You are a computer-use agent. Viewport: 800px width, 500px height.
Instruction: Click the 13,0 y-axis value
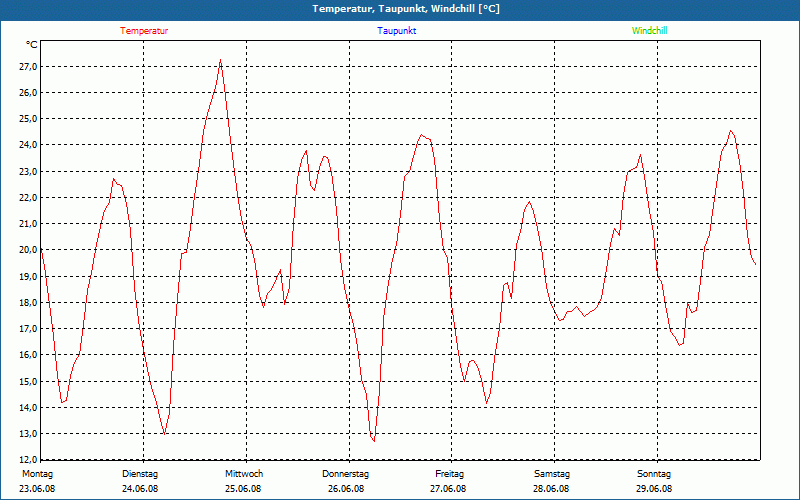(29, 434)
